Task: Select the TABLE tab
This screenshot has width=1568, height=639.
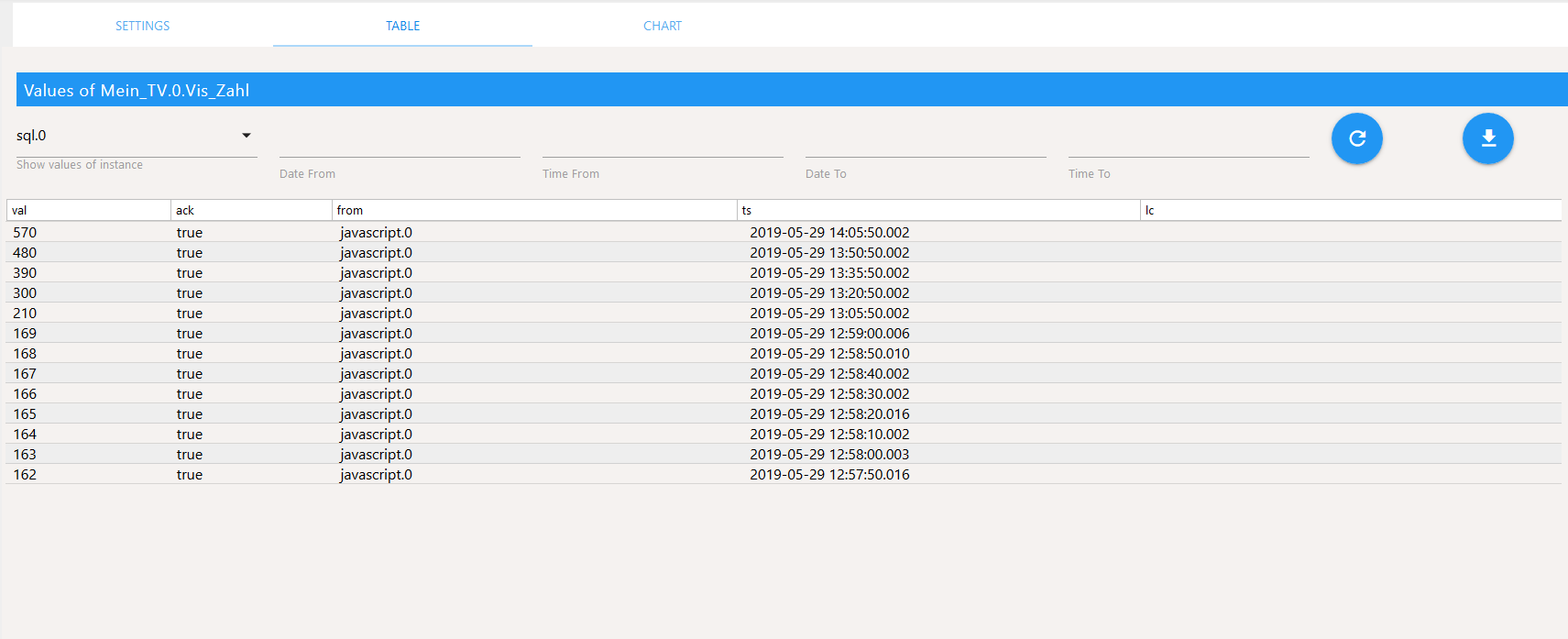Action: pos(402,26)
